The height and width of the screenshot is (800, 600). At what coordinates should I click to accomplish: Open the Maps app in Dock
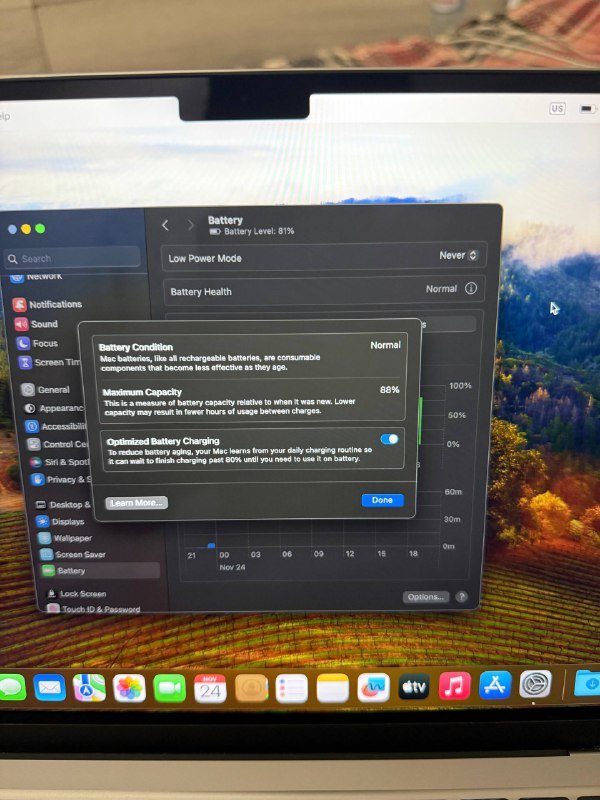(x=89, y=687)
